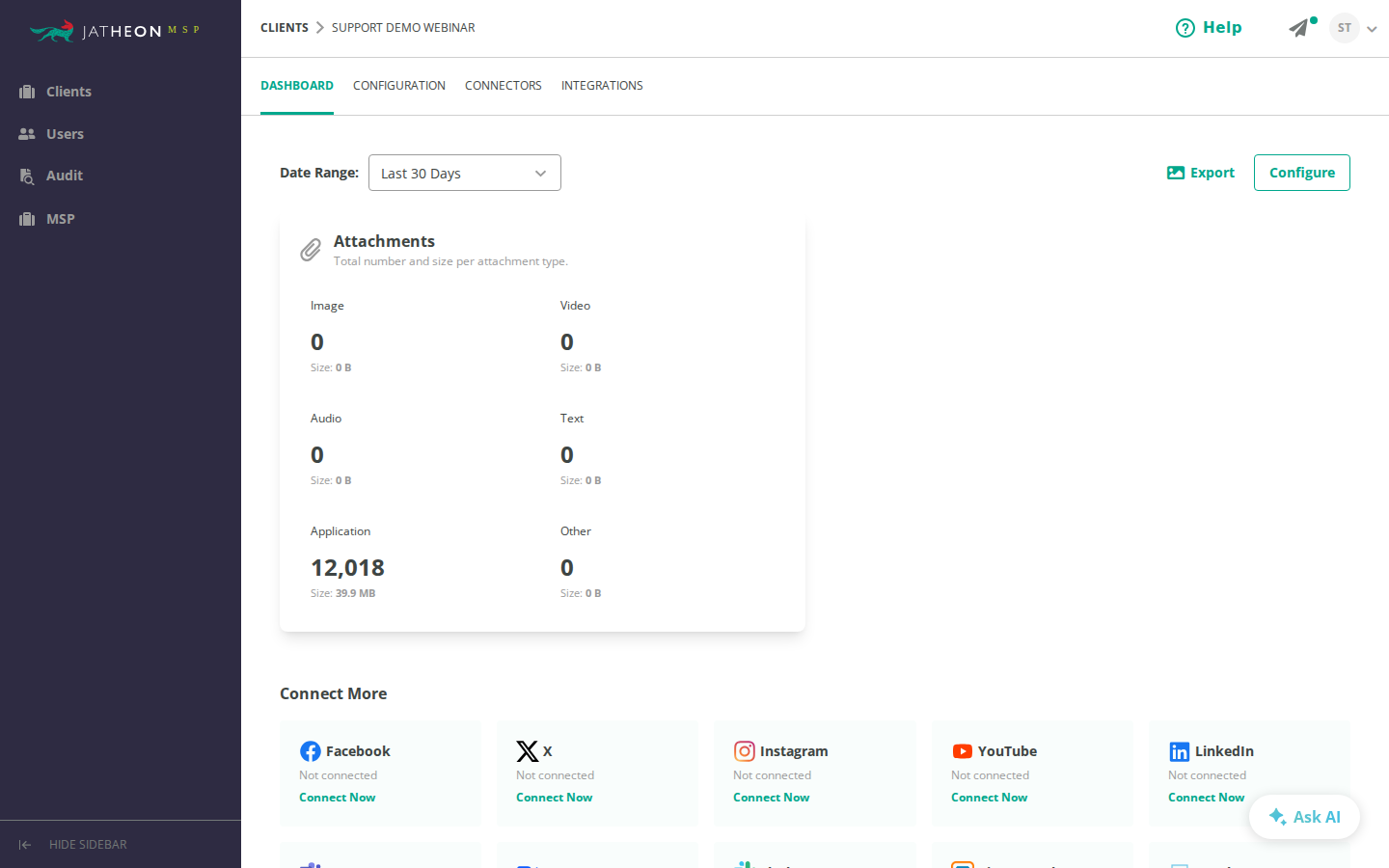Click the Configure button

point(1302,173)
